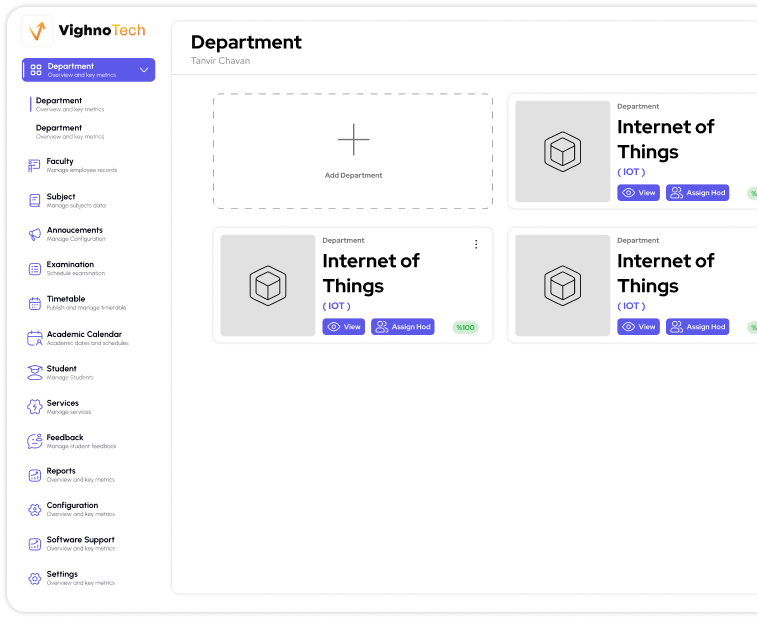Click the VighnoTech brand name
The height and width of the screenshot is (619, 757).
pos(102,30)
